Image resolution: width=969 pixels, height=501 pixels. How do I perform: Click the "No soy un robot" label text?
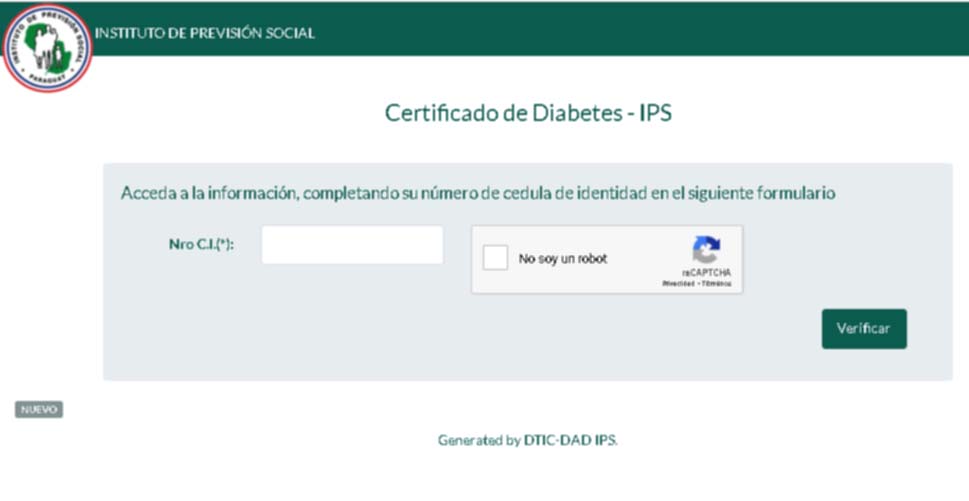(562, 260)
